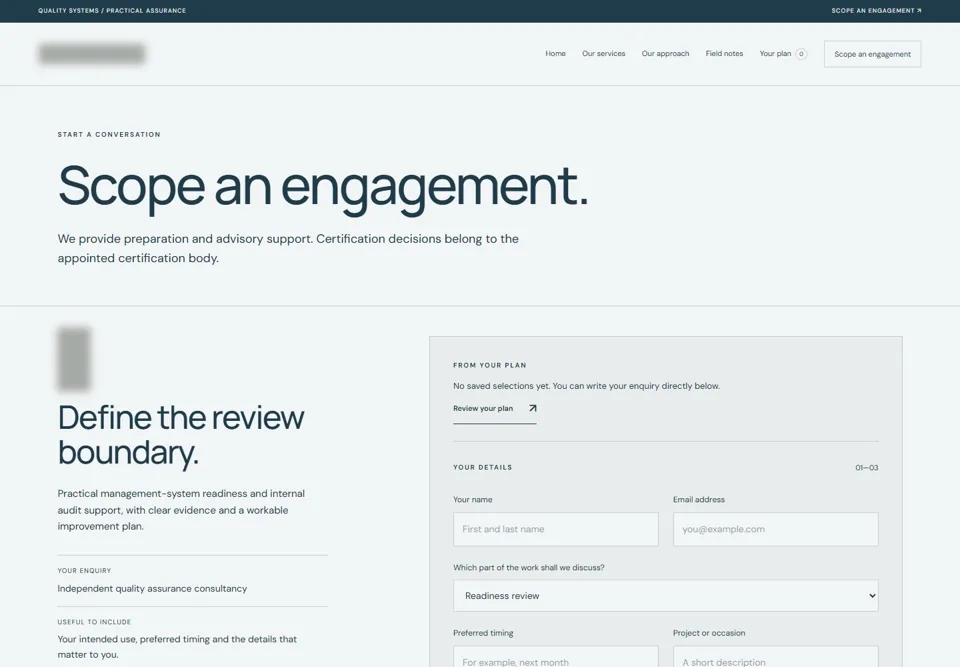Click 'Which part of the work shall we discuss?' label
Image resolution: width=960 pixels, height=667 pixels.
[528, 568]
